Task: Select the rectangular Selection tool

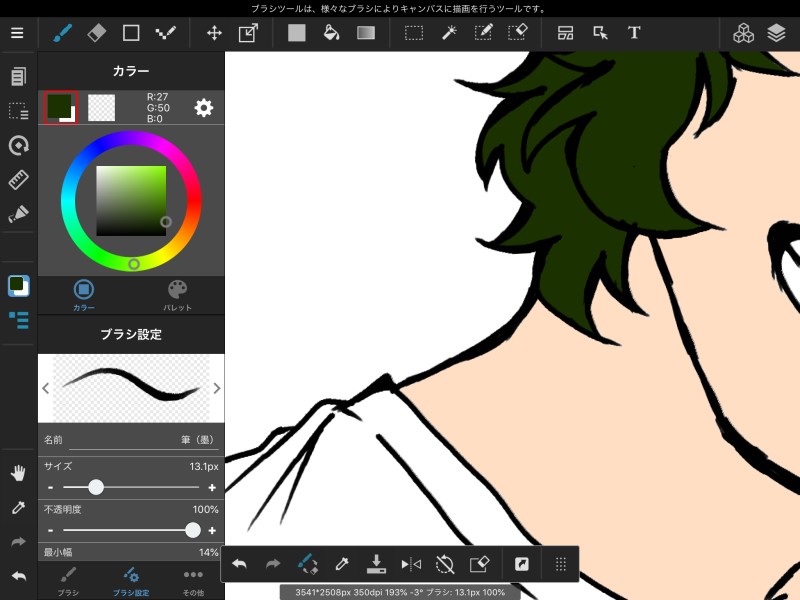Action: 414,33
